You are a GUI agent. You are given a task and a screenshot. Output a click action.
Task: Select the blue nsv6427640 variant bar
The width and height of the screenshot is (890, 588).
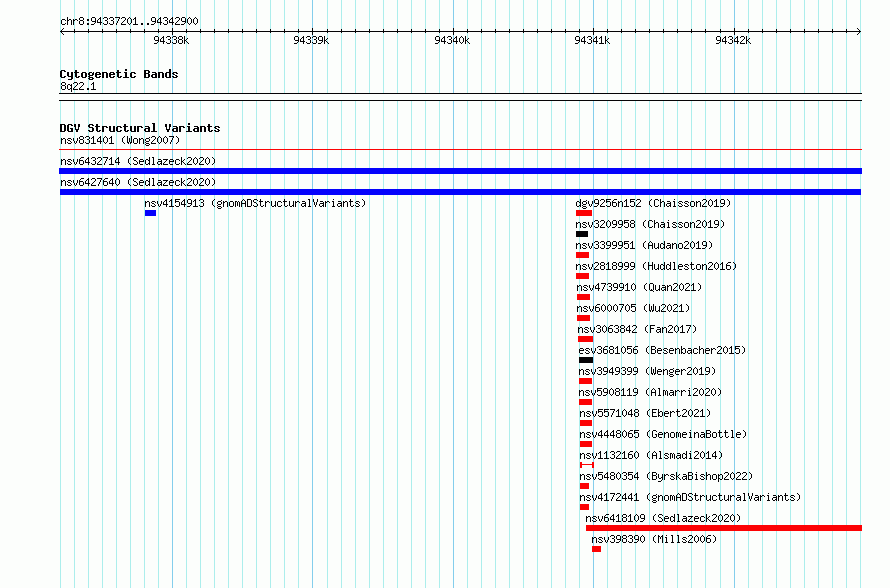pyautogui.click(x=460, y=192)
